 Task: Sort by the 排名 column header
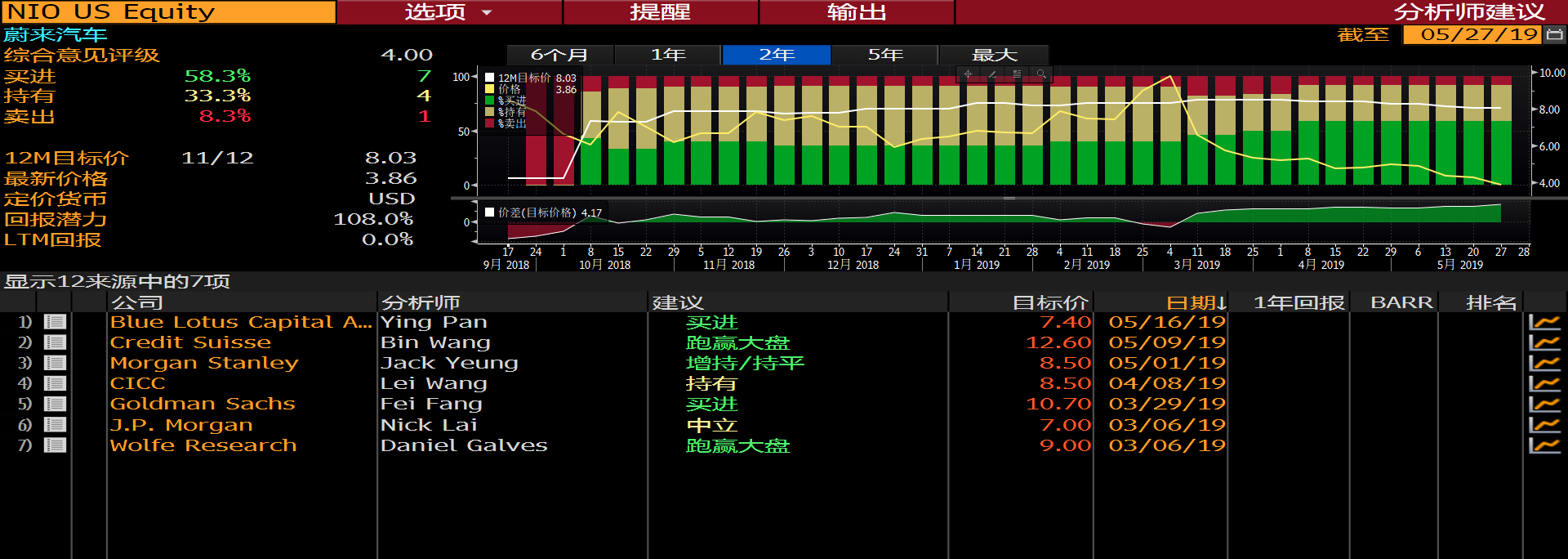(1481, 302)
